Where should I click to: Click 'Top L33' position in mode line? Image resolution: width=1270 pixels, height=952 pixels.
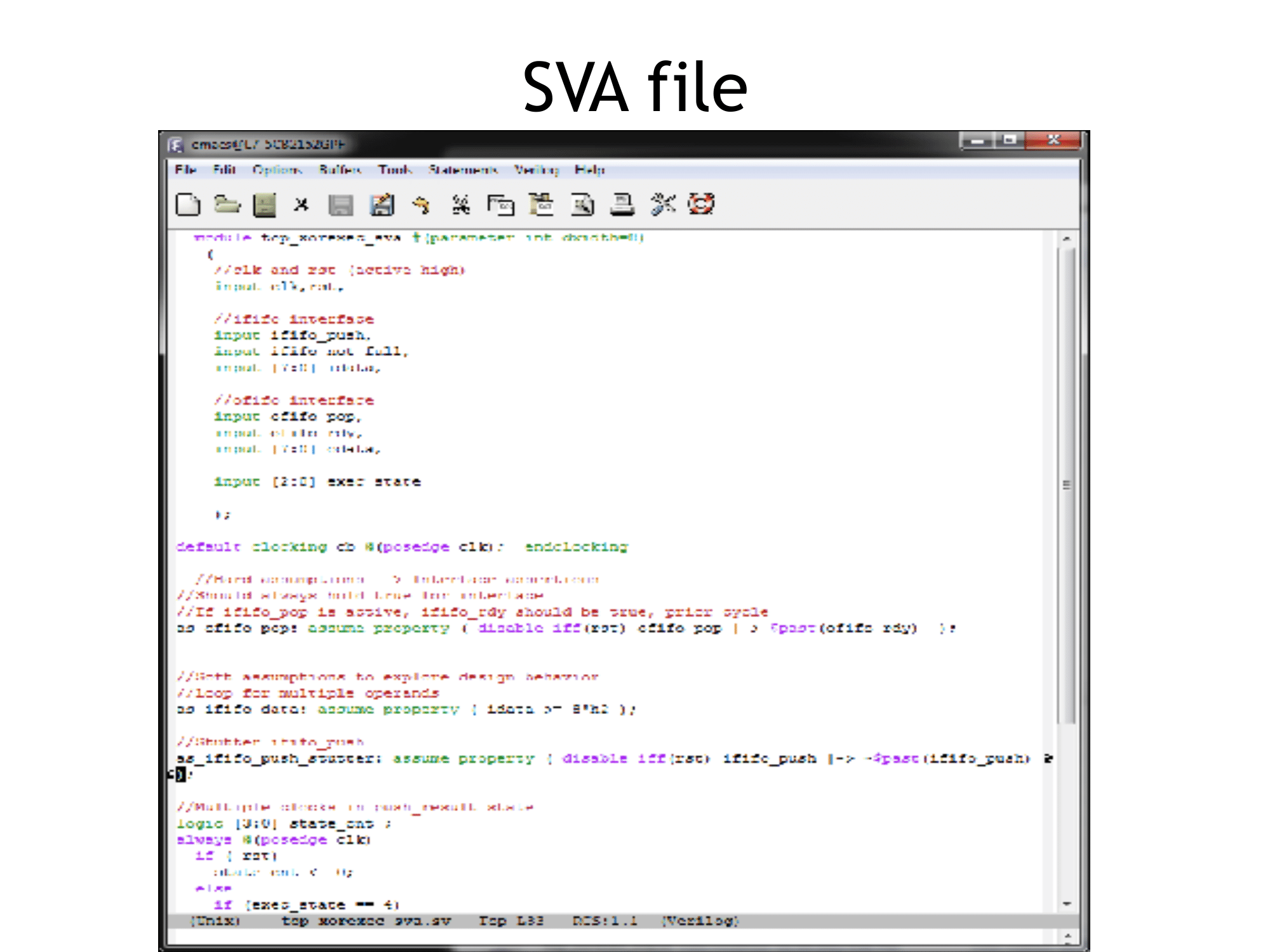pos(511,921)
